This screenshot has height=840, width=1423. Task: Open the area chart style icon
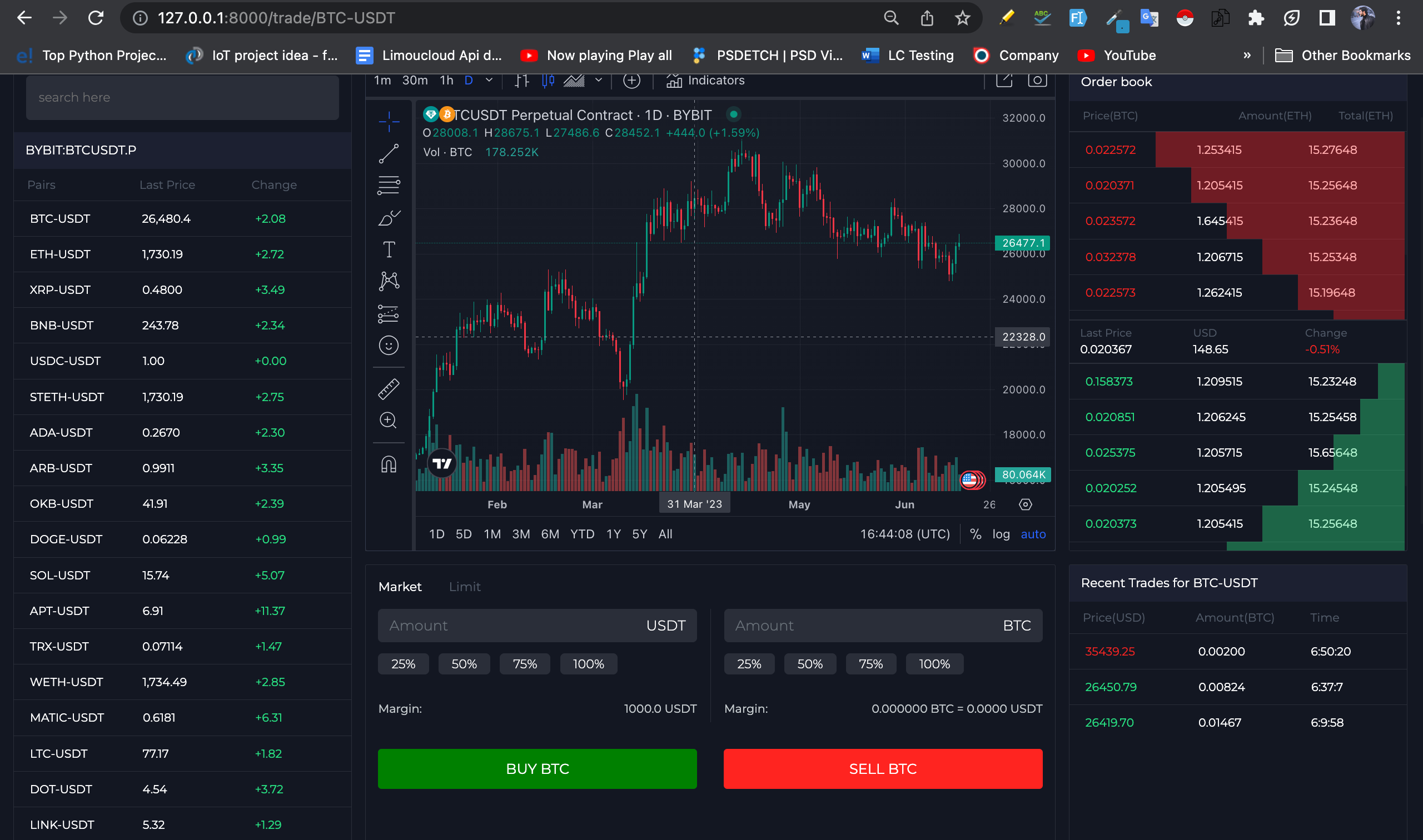click(574, 81)
